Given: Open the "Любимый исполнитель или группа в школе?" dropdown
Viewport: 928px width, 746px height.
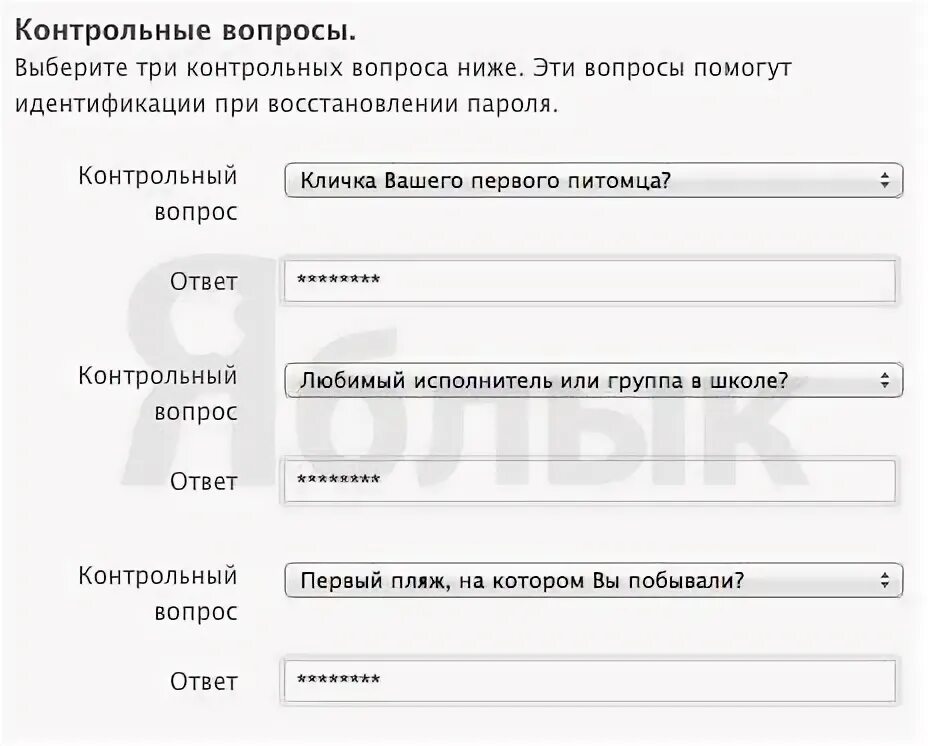Looking at the screenshot, I should (x=594, y=380).
